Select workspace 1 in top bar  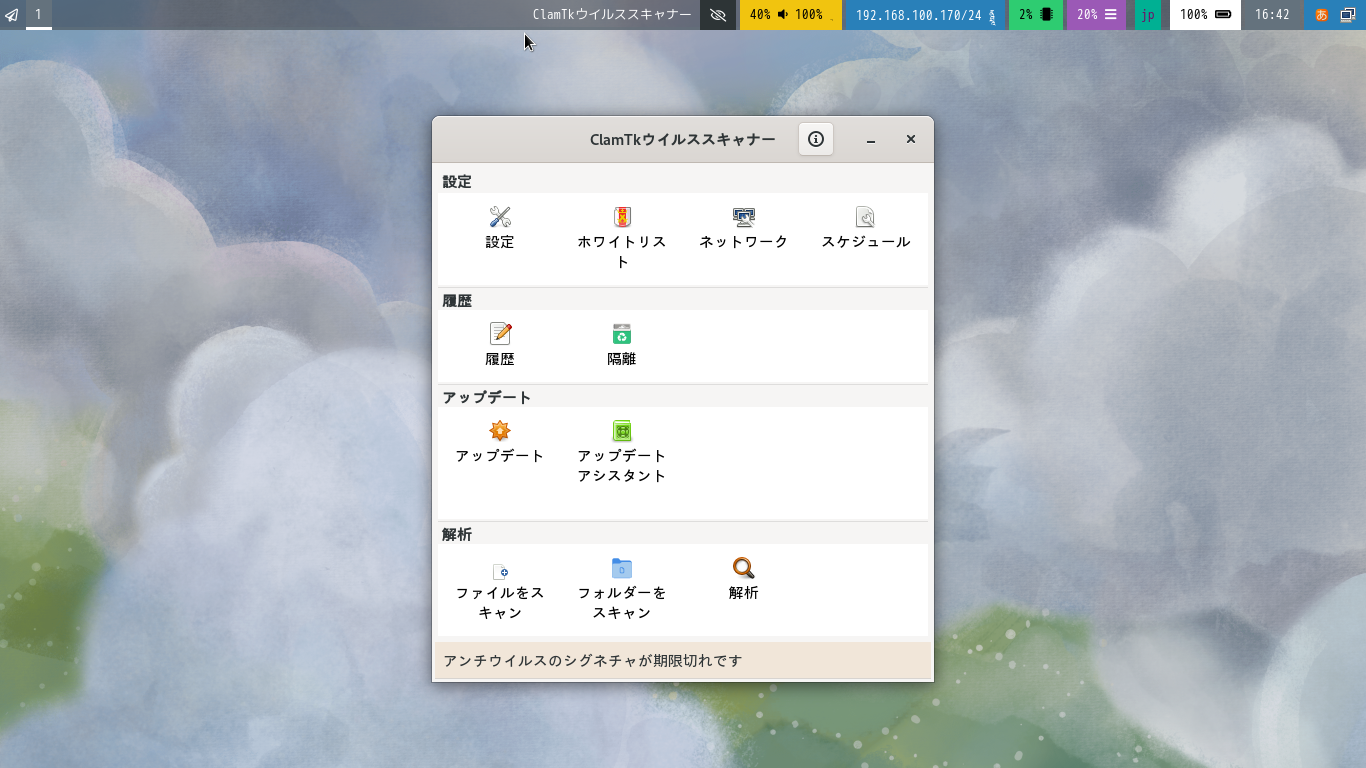[x=39, y=15]
